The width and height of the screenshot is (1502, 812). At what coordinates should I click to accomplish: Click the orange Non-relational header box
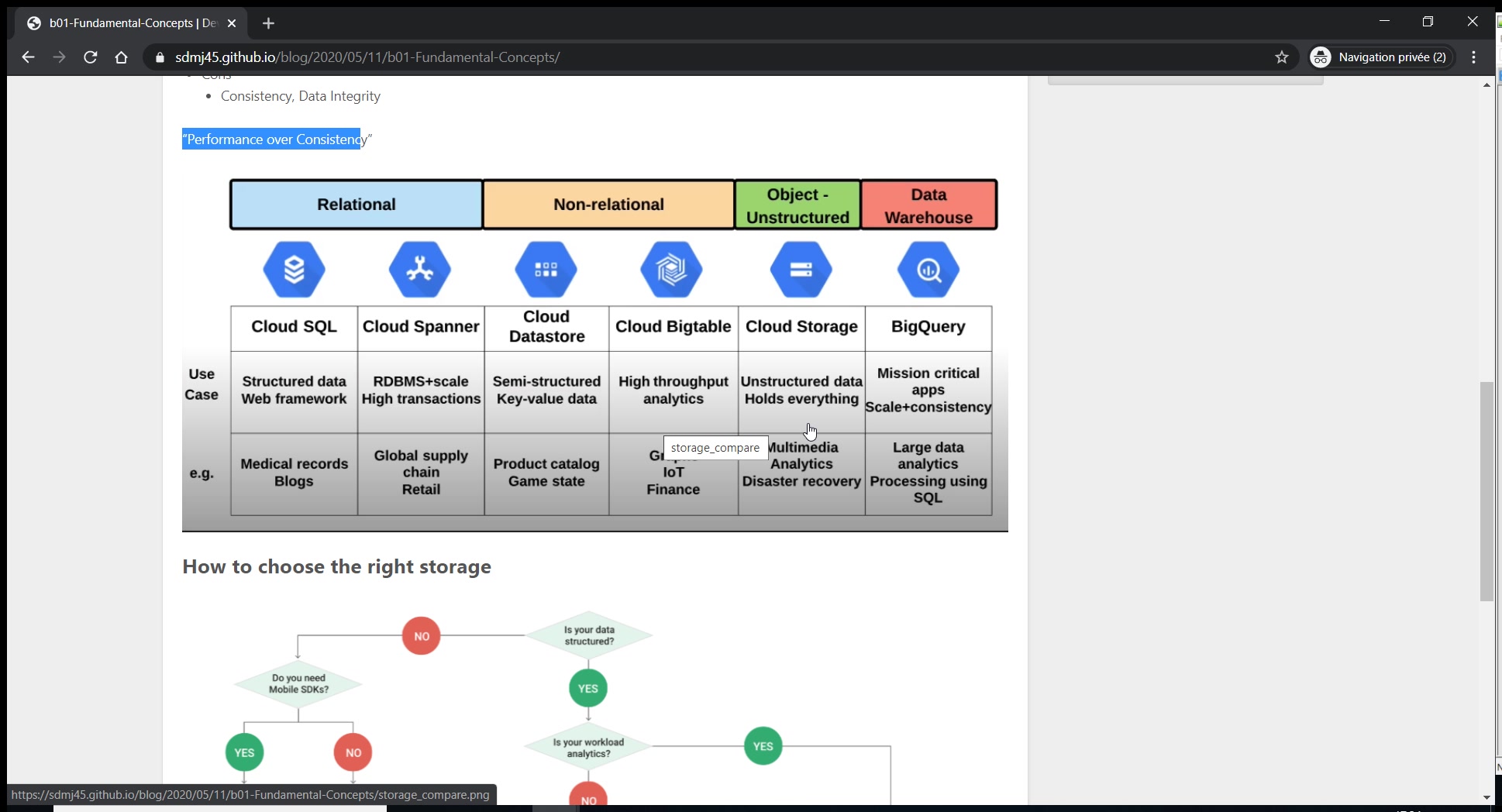point(609,205)
